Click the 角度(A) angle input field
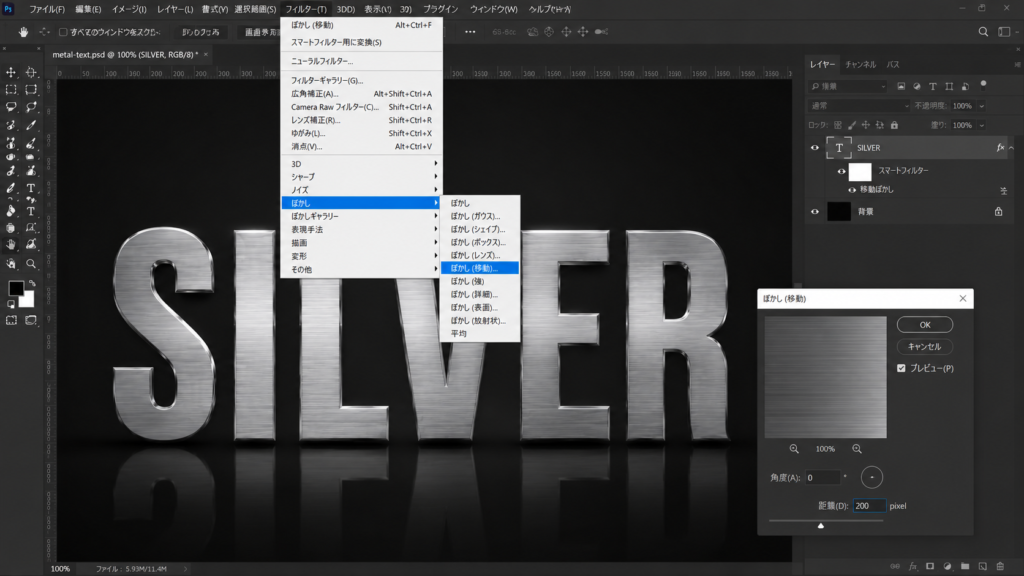Screen dimensions: 1024x576 click(x=822, y=477)
